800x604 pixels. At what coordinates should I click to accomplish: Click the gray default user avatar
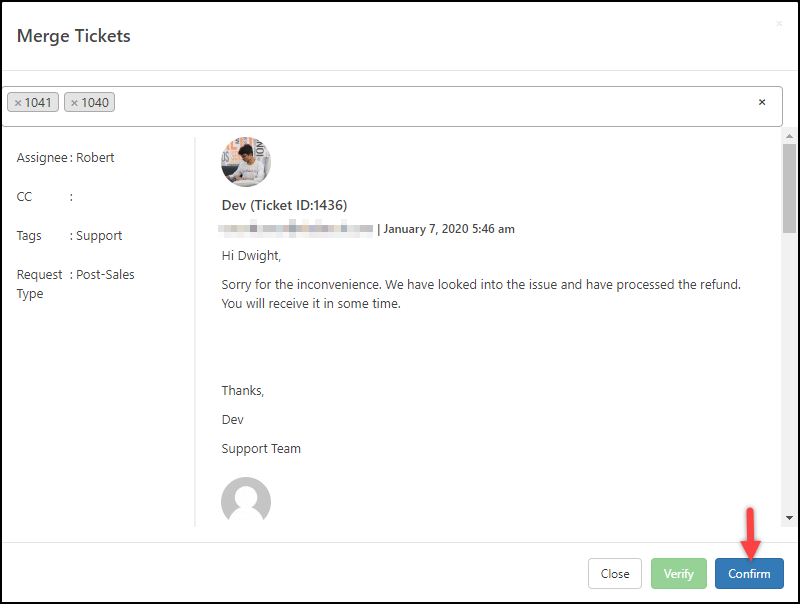(246, 501)
